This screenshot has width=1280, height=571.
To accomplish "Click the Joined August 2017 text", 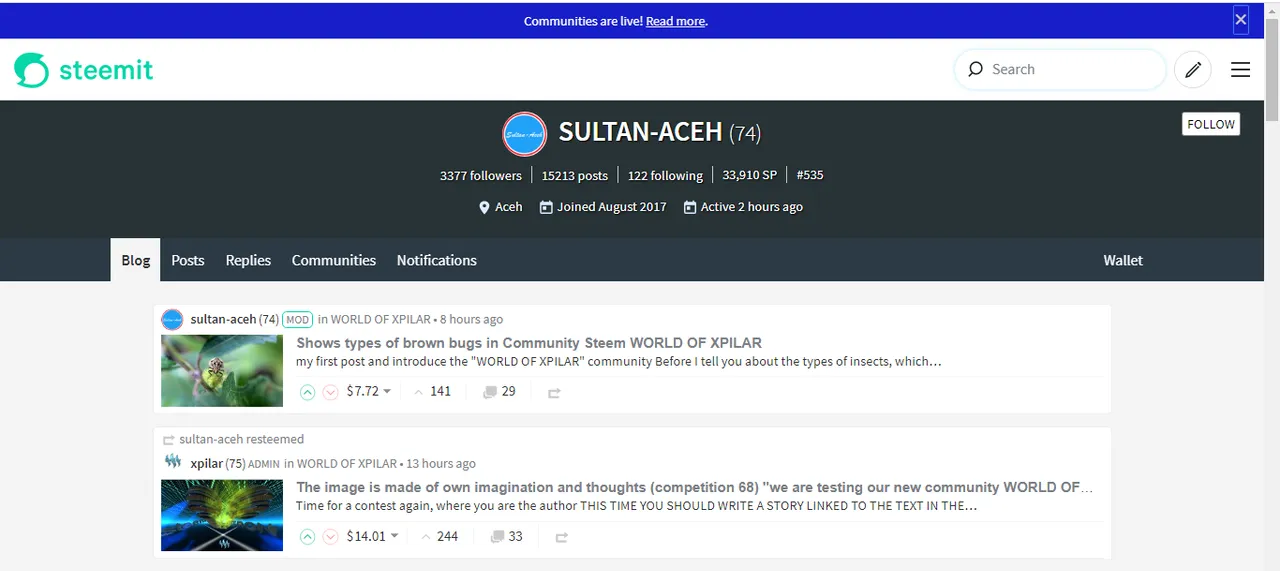I will coord(612,207).
